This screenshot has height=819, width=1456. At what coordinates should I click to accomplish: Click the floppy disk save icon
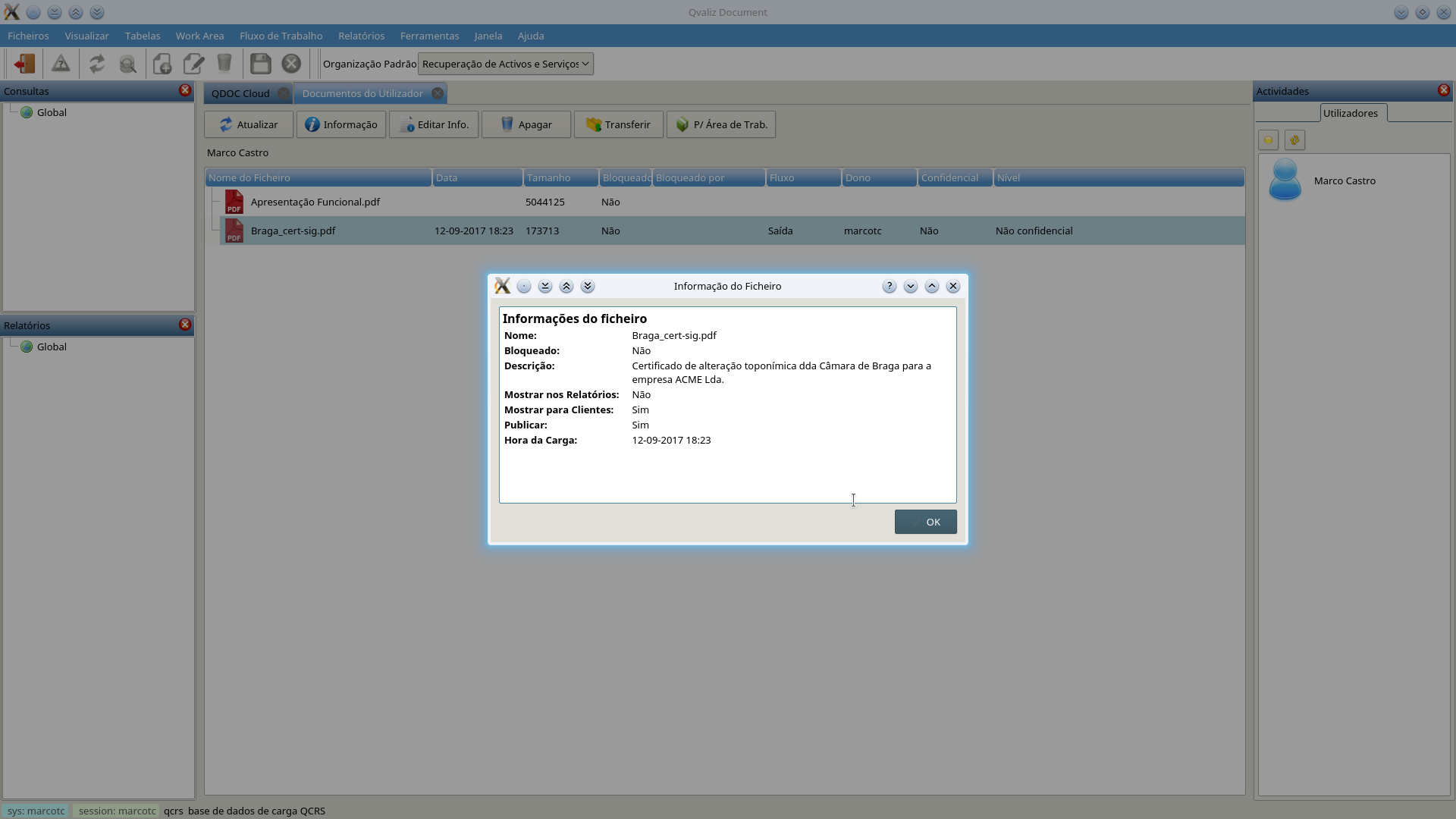coord(260,64)
